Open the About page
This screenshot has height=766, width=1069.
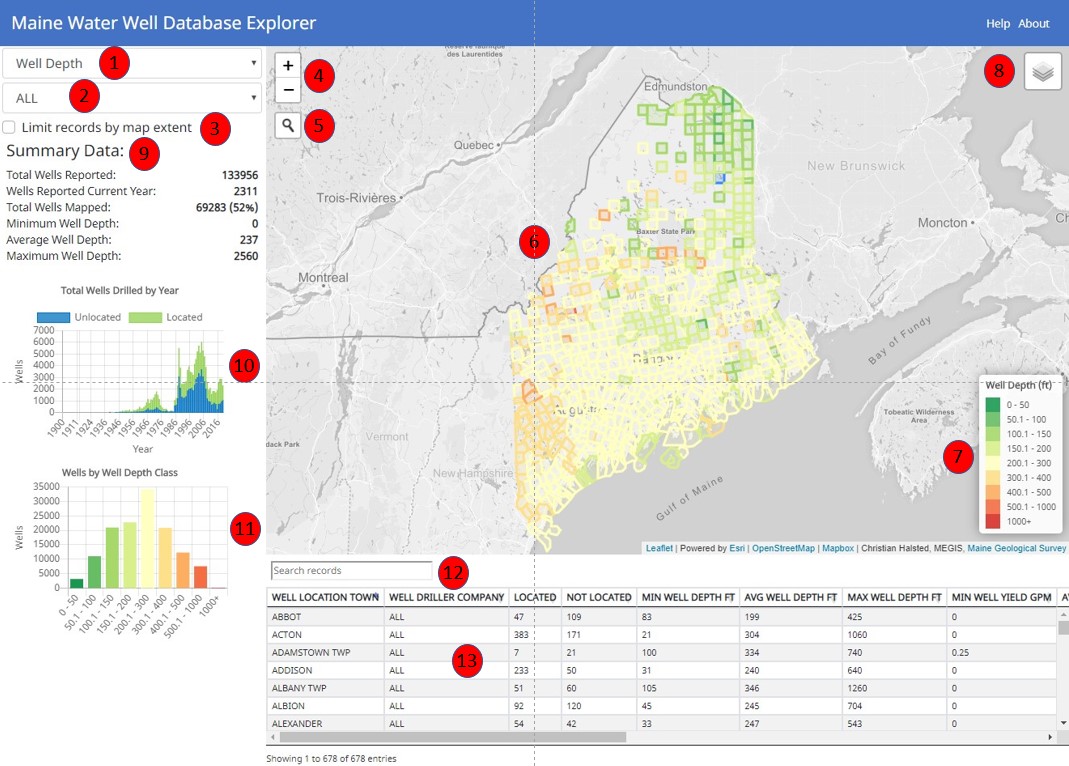tap(1033, 23)
